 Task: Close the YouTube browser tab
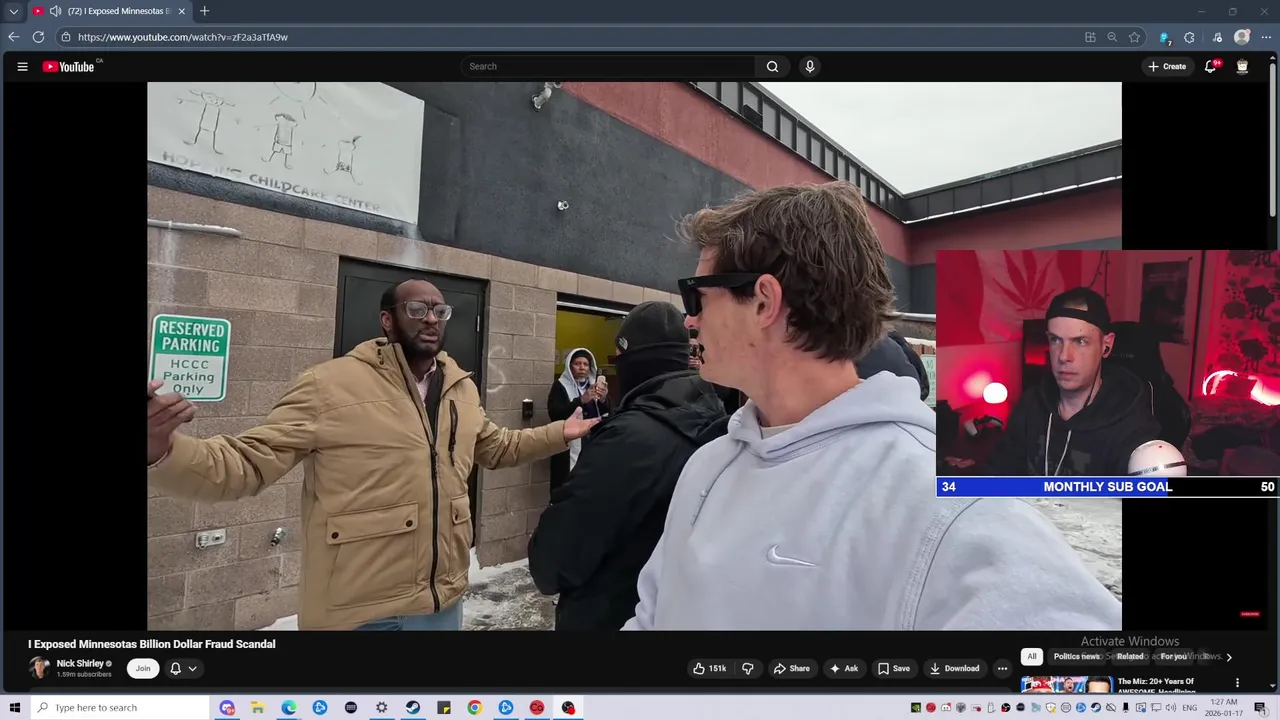pos(181,11)
